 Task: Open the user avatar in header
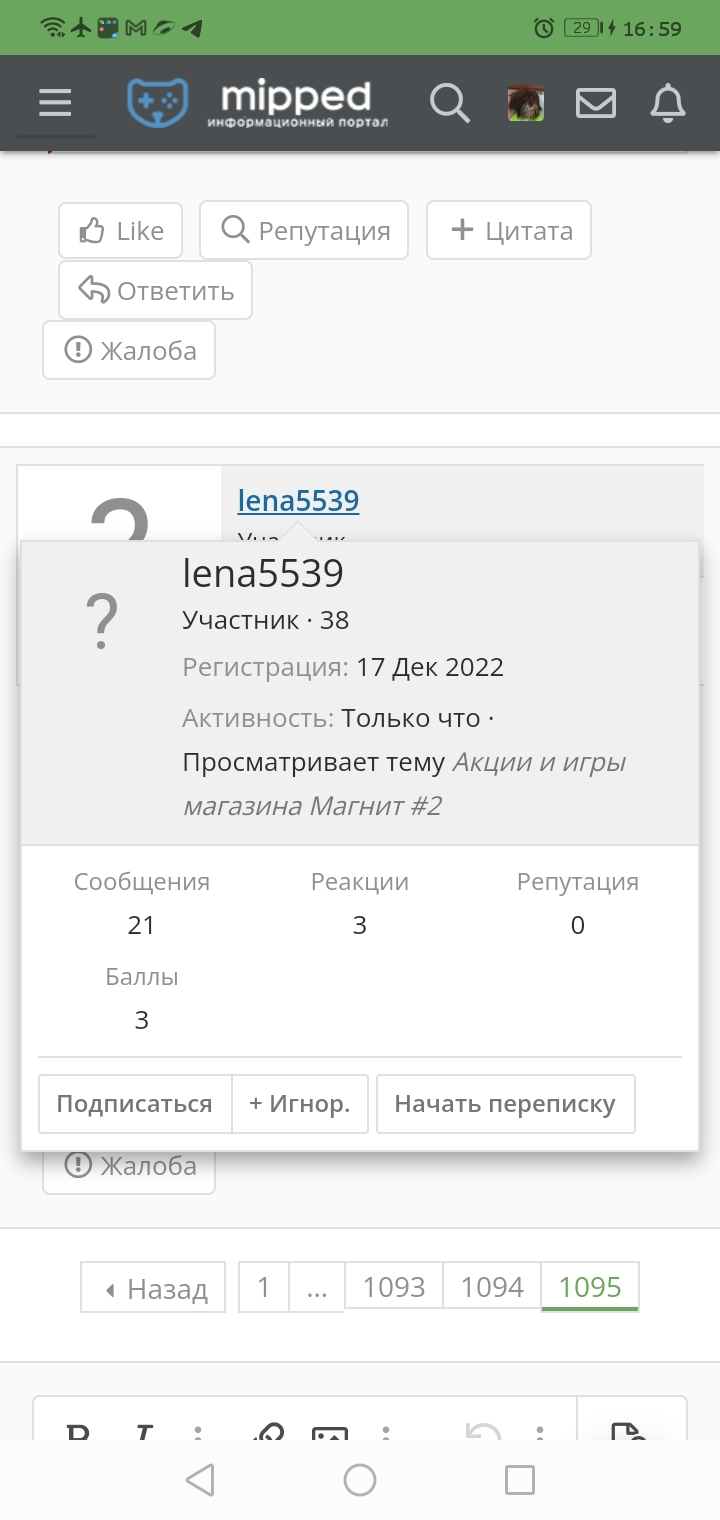pyautogui.click(x=526, y=103)
